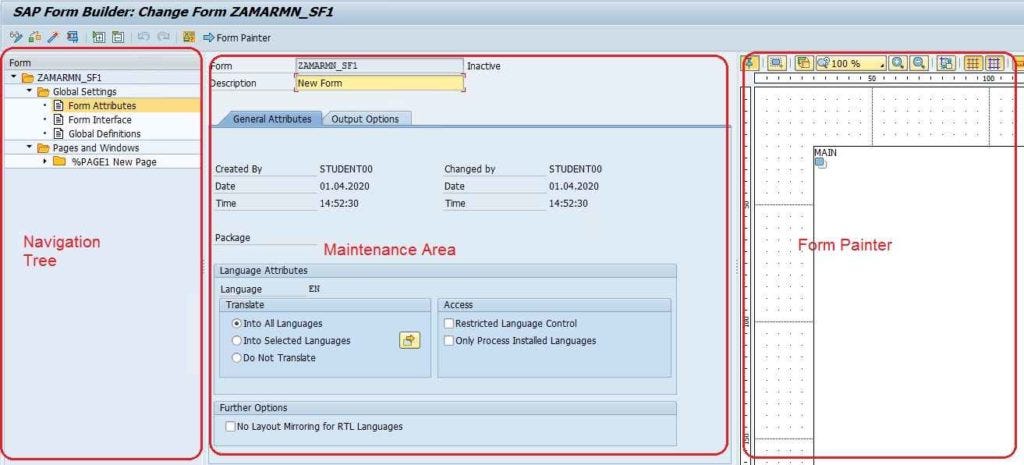Click the Redo arrow icon
Image resolution: width=1024 pixels, height=465 pixels.
point(163,38)
